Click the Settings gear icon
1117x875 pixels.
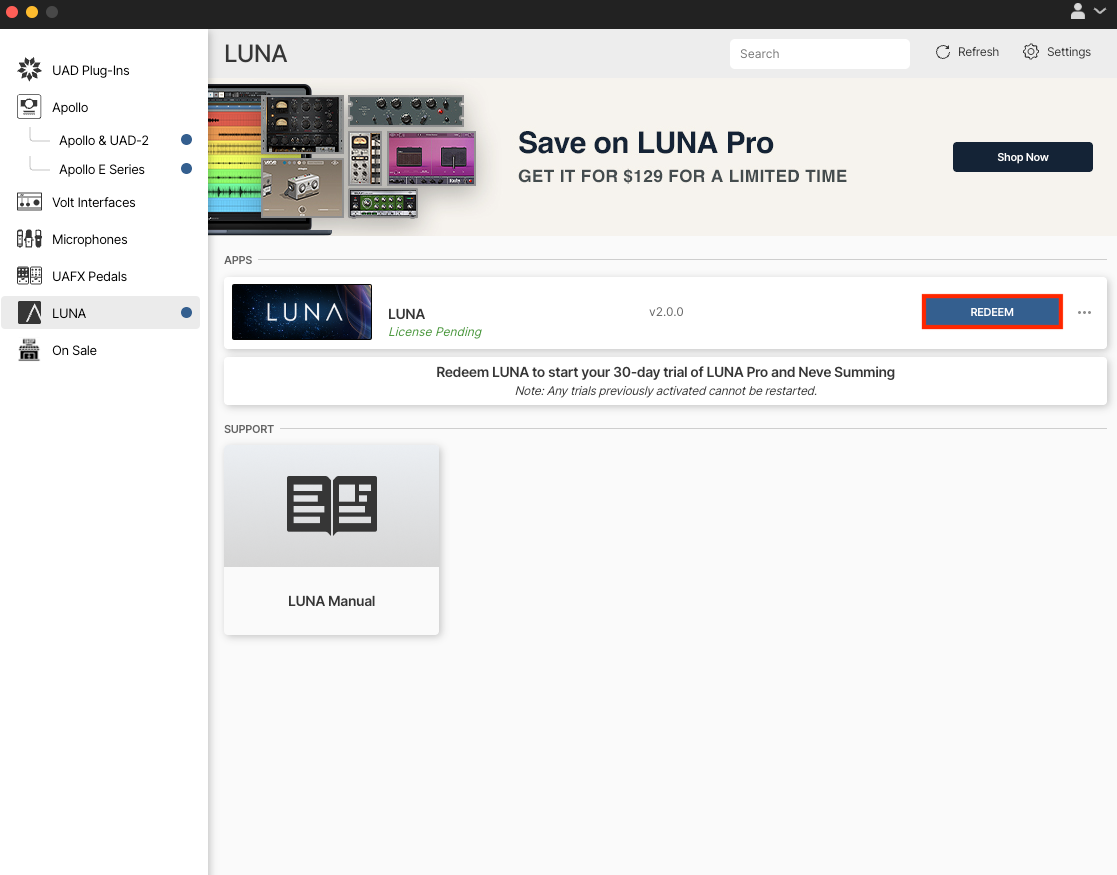click(x=1031, y=52)
